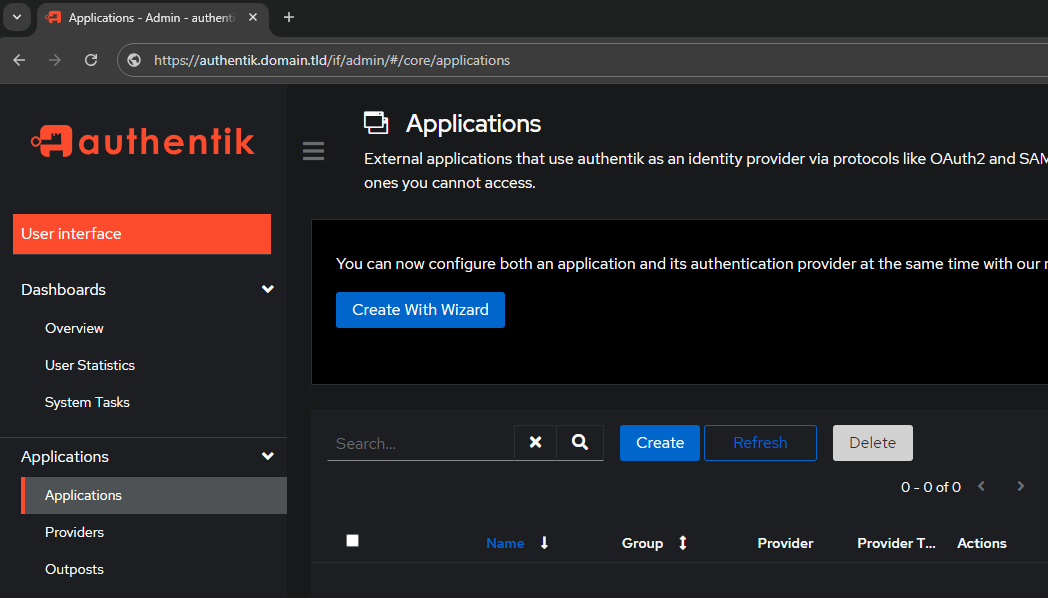Reload page with browser refresh icon
Image resolution: width=1048 pixels, height=598 pixels.
(91, 60)
